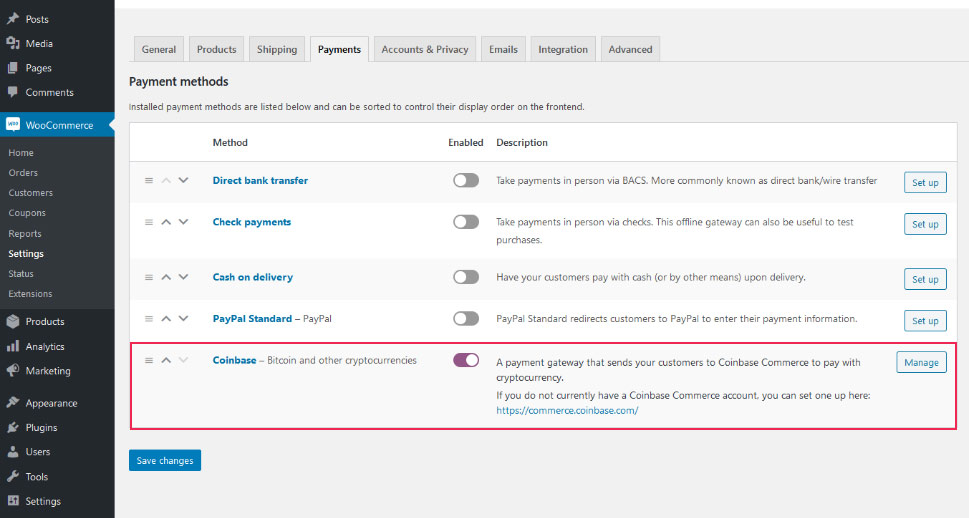Click the Media icon in sidebar

(13, 43)
